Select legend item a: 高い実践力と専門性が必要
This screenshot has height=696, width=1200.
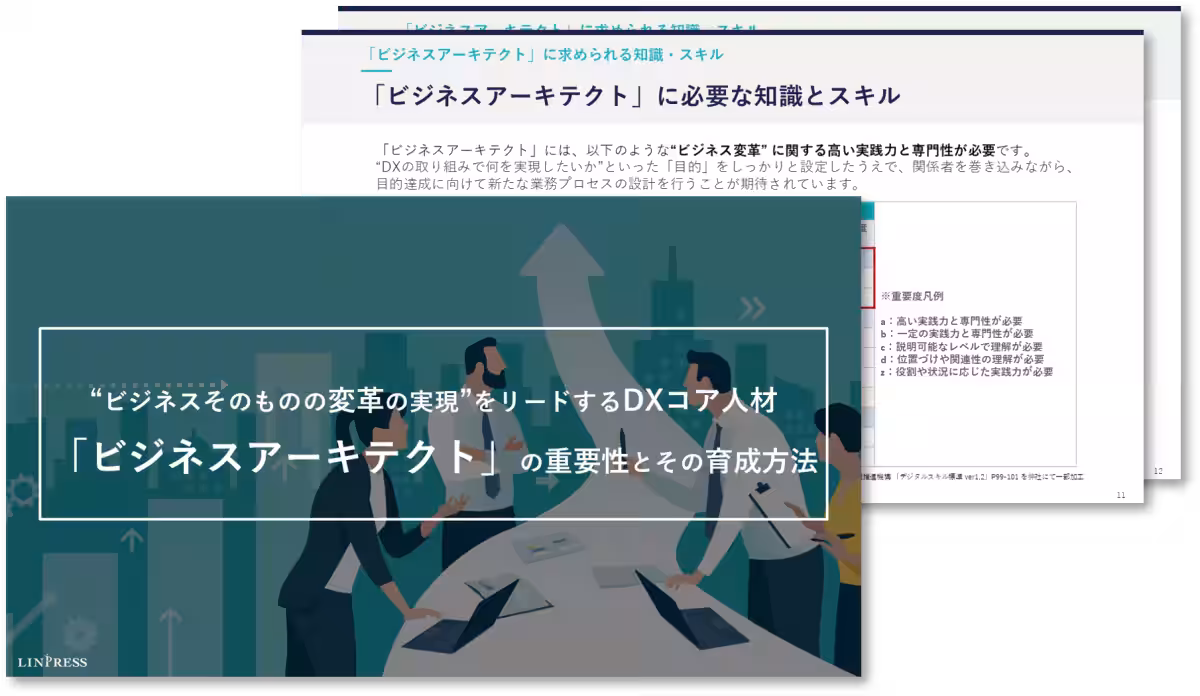click(x=955, y=320)
